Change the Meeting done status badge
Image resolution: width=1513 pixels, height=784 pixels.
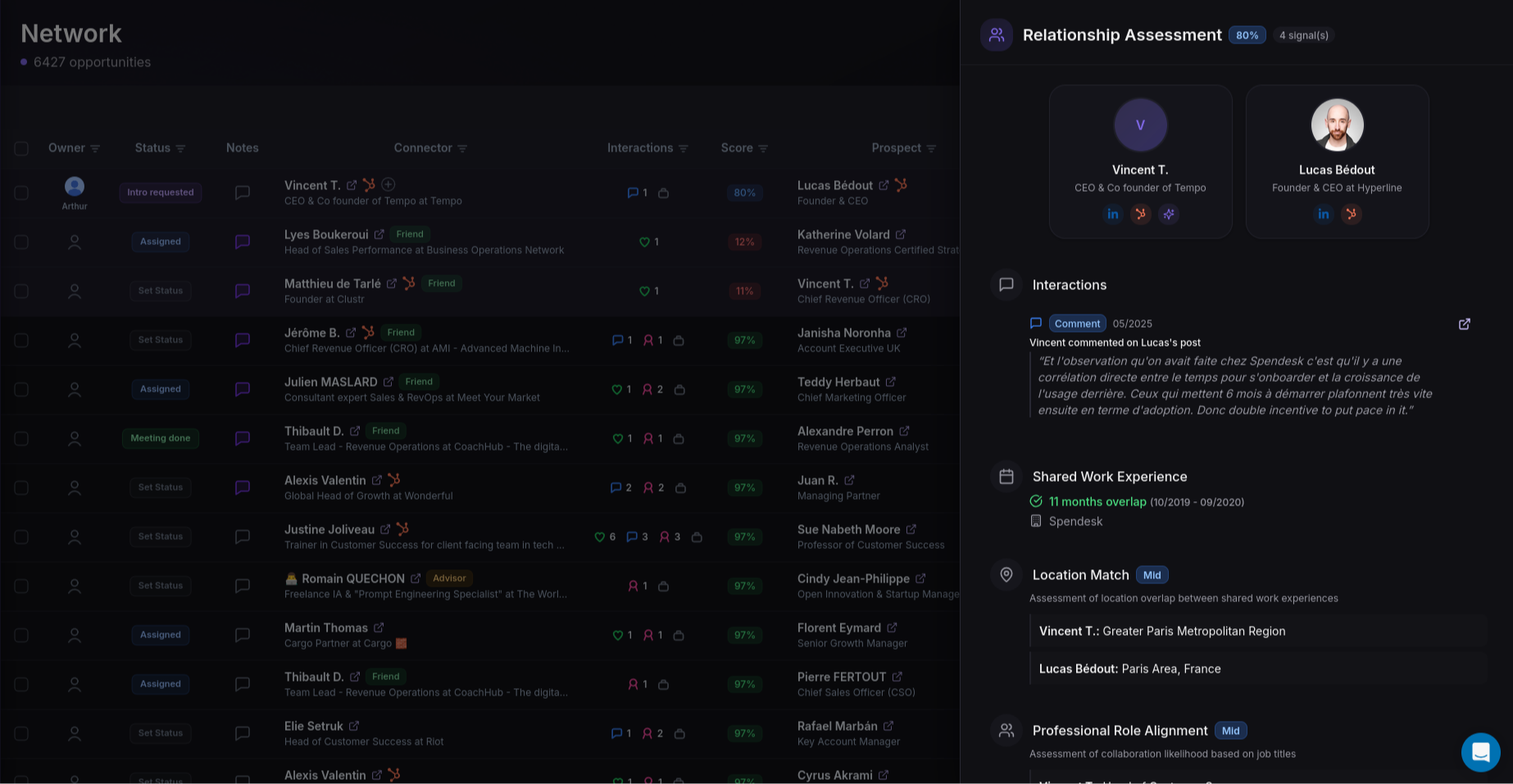point(160,438)
